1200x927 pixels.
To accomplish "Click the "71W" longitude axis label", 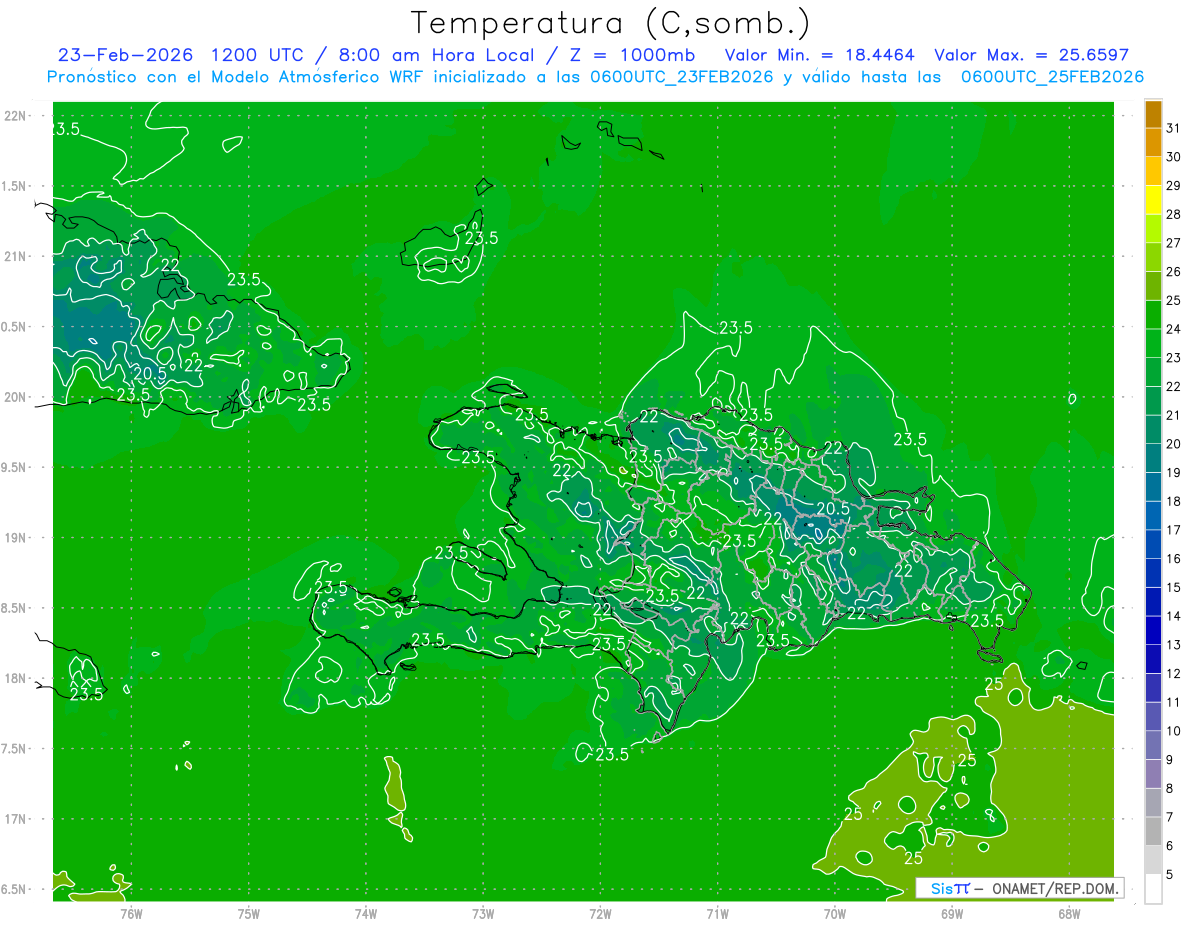I will click(717, 913).
